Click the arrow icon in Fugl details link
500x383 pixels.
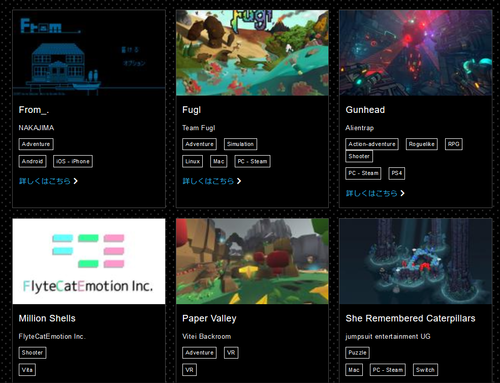[x=239, y=181]
